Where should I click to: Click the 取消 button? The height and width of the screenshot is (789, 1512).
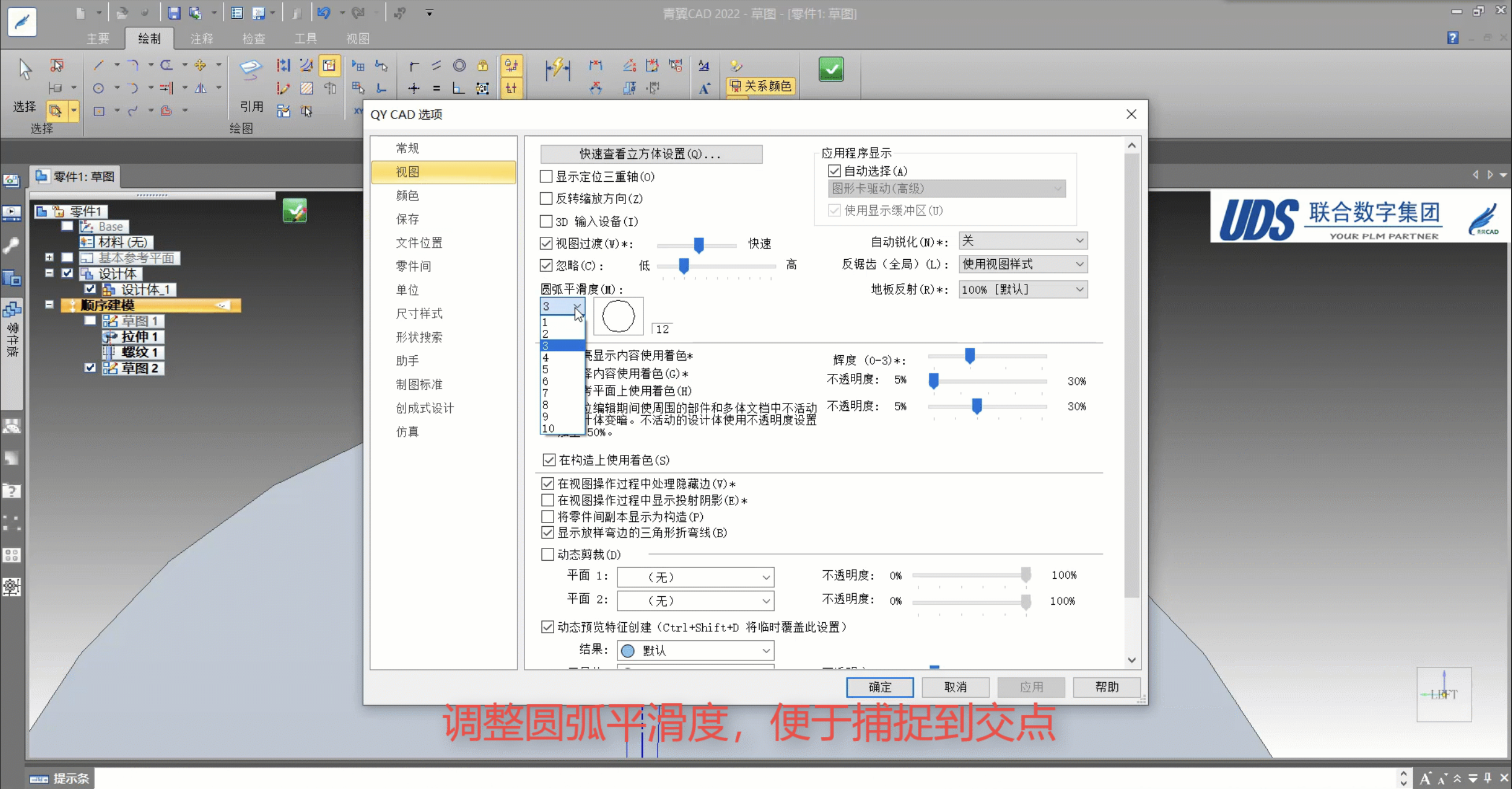click(x=955, y=687)
